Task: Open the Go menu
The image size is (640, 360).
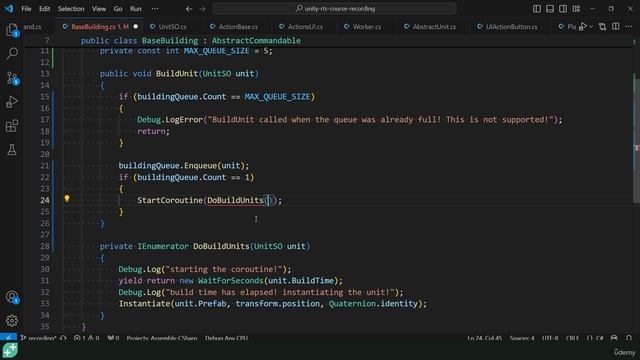Action: tap(118, 9)
